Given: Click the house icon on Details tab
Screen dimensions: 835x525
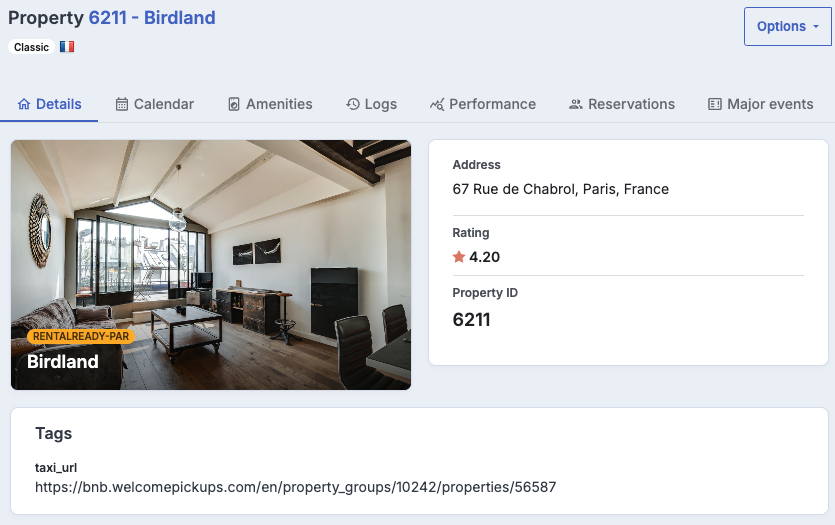Looking at the screenshot, I should click(x=24, y=104).
